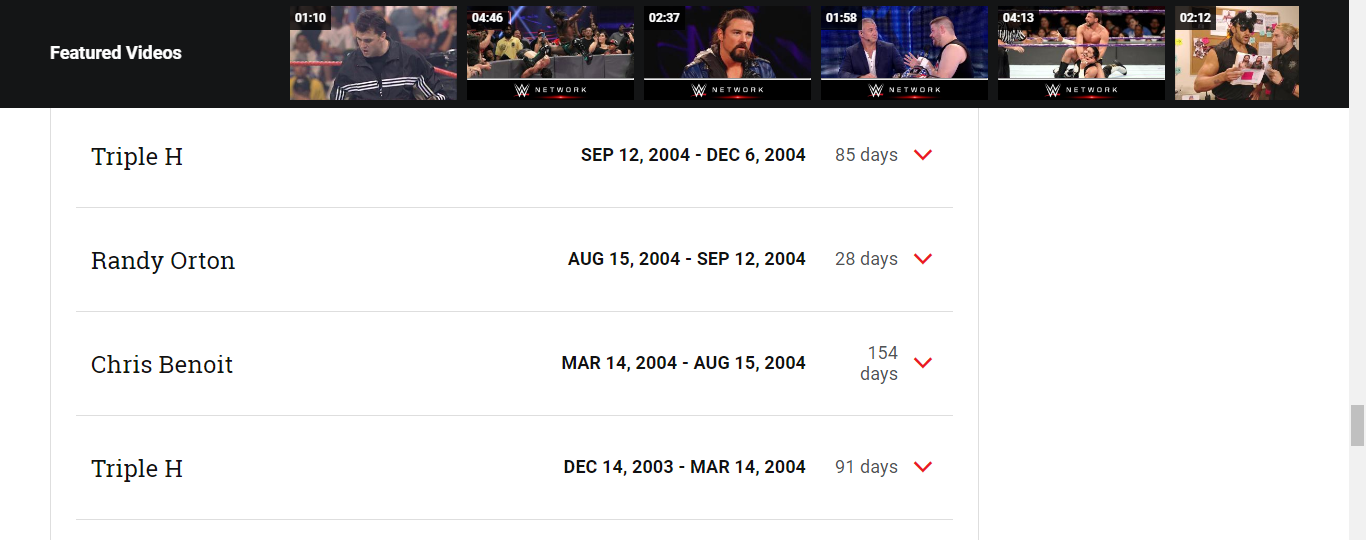Expand Triple H's 91 days reign chevron
The image size is (1366, 540).
click(x=923, y=467)
